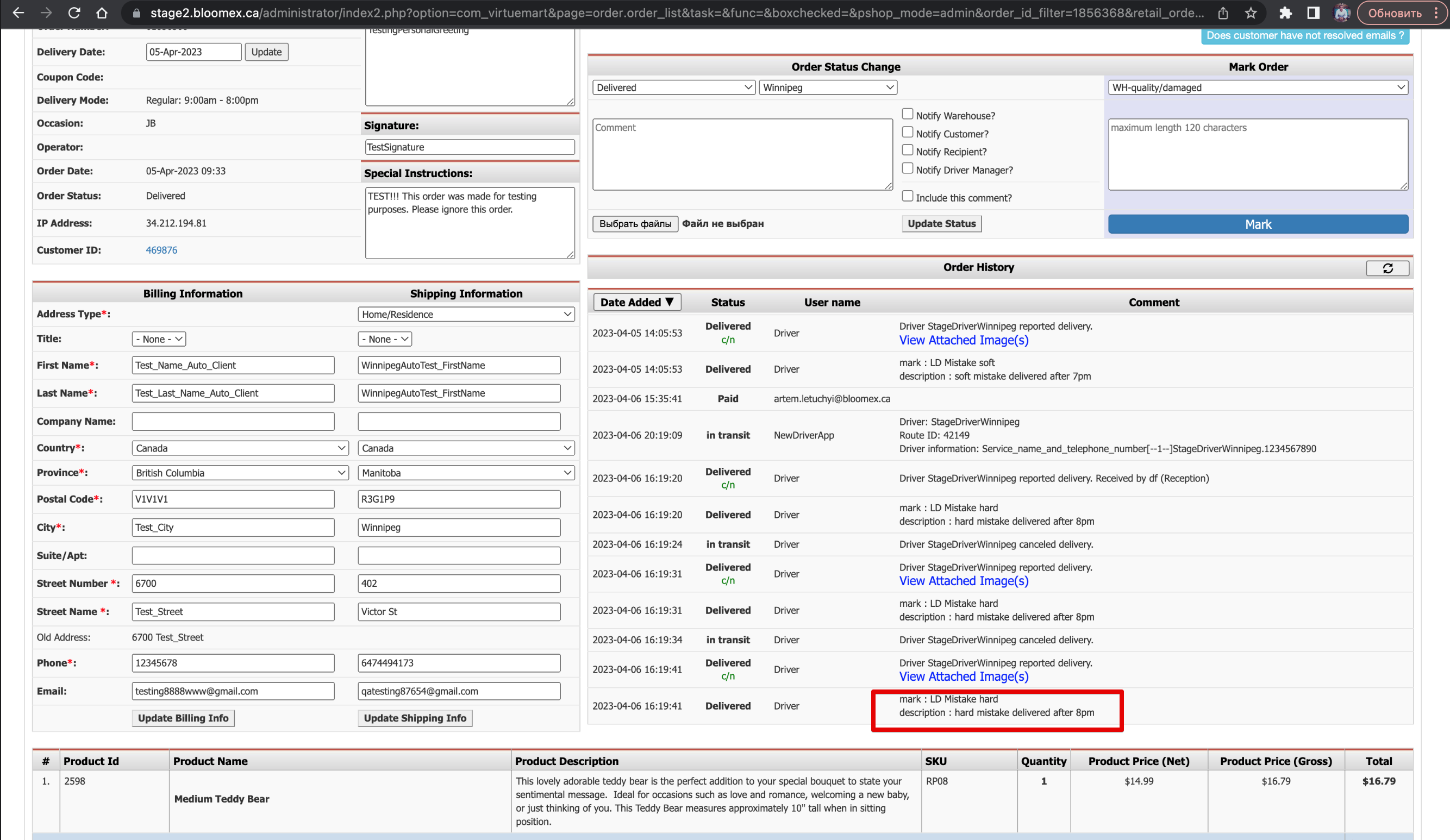Click the SKU value RP08
Image resolution: width=1450 pixels, height=840 pixels.
pos(937,781)
